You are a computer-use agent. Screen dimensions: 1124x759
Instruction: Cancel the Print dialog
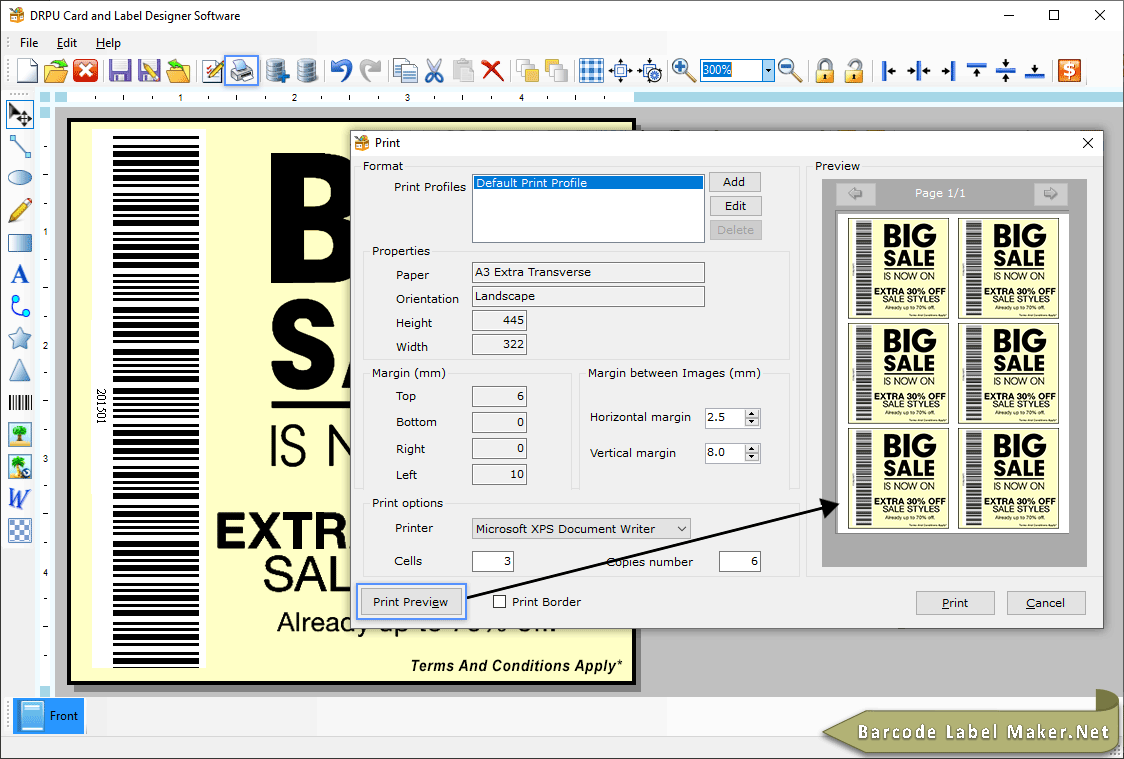click(1046, 603)
